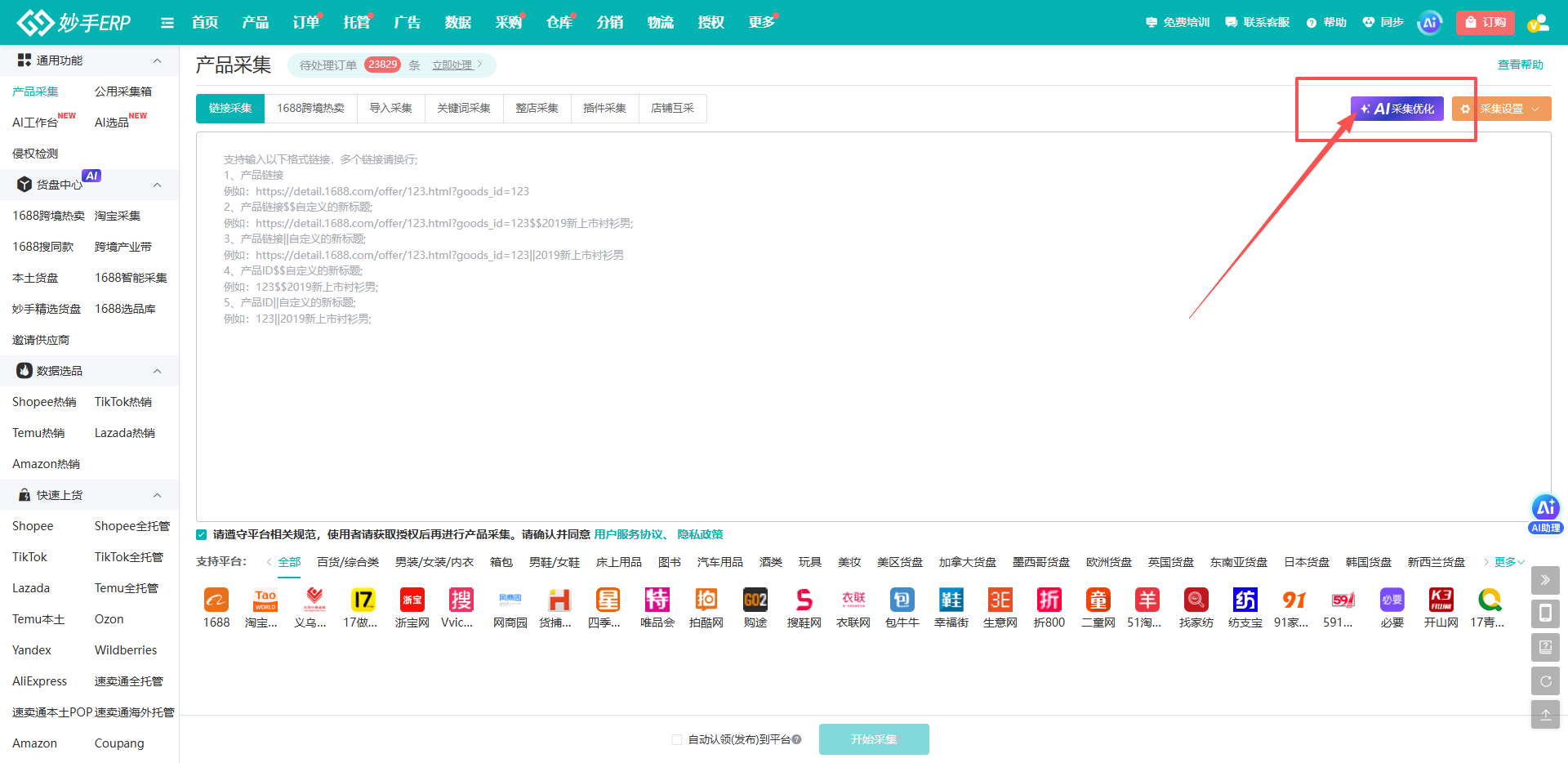
Task: Select the 义乌 platform icon
Action: point(314,600)
